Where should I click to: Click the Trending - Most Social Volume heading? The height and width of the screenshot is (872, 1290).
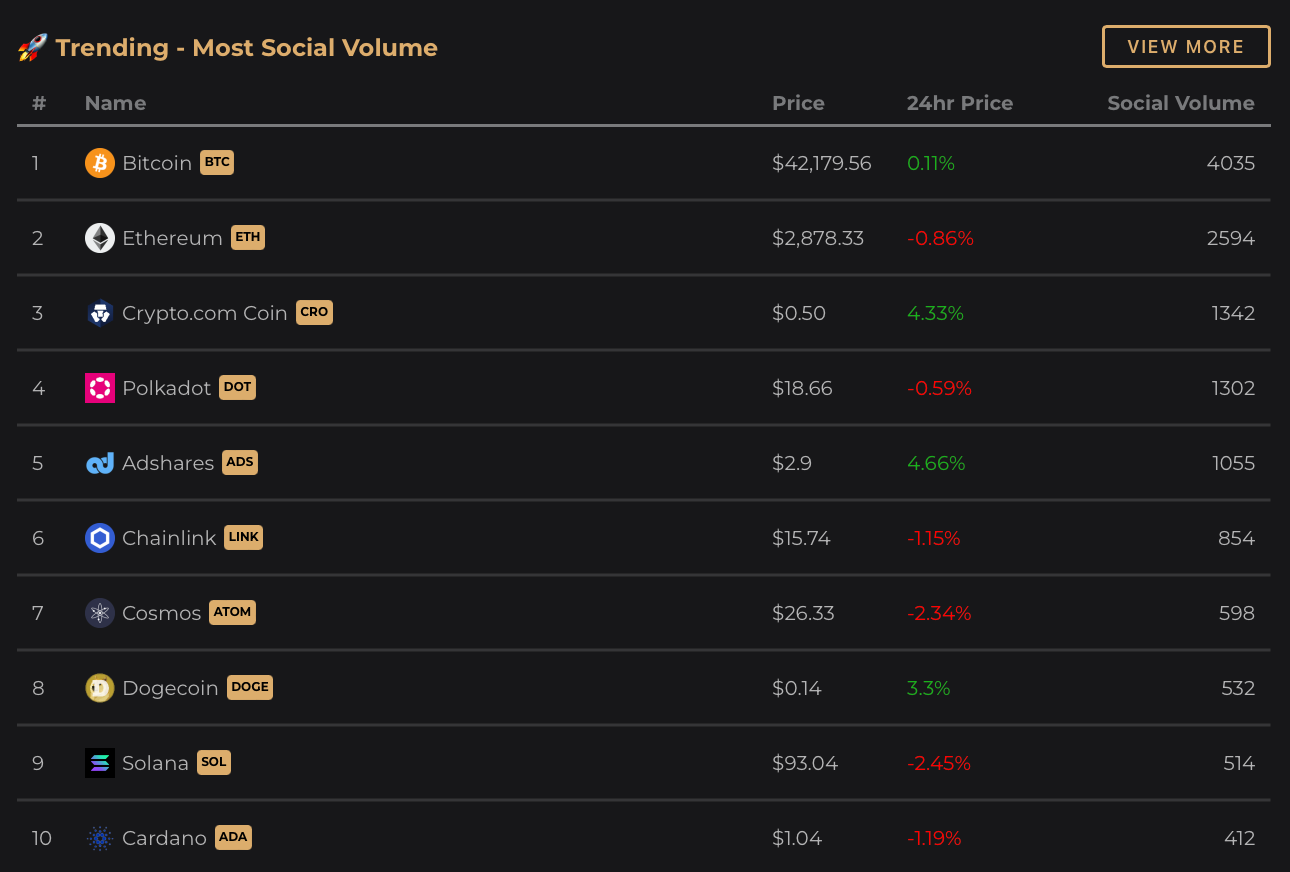tap(246, 47)
